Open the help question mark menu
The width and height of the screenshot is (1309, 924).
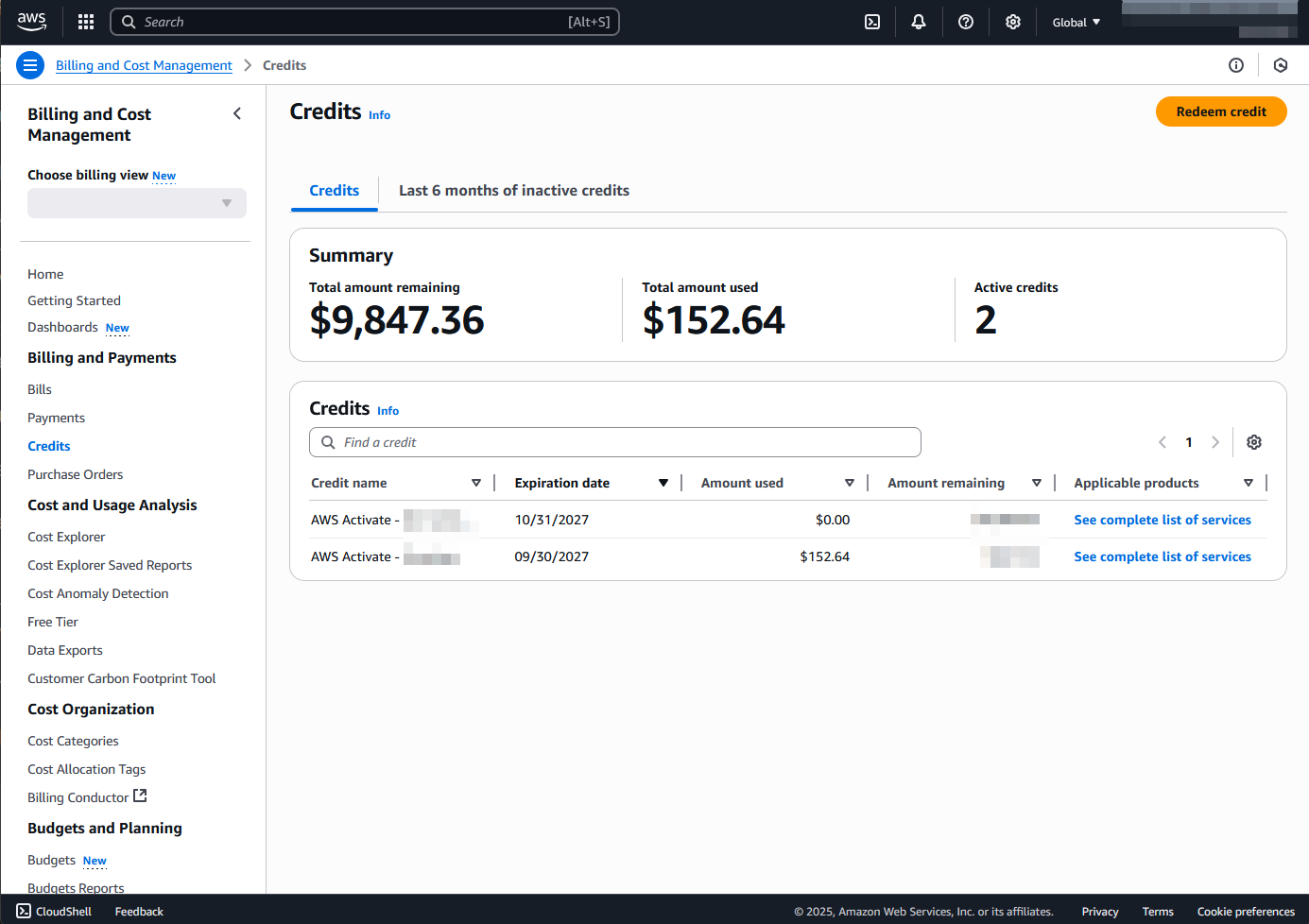(966, 22)
